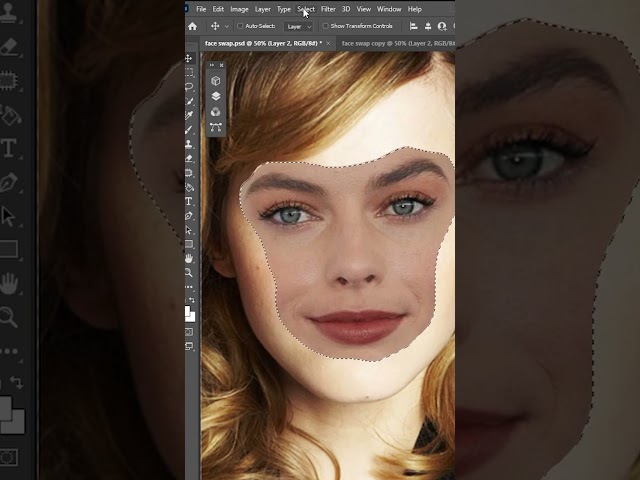Go to the Home screen

(193, 27)
